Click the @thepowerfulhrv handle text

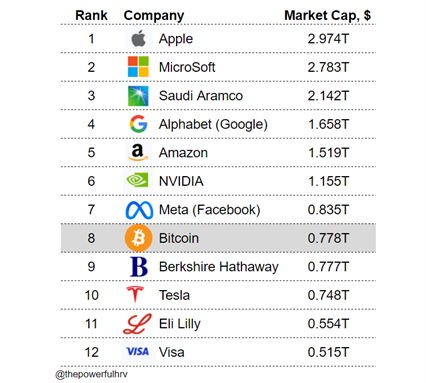(91, 374)
